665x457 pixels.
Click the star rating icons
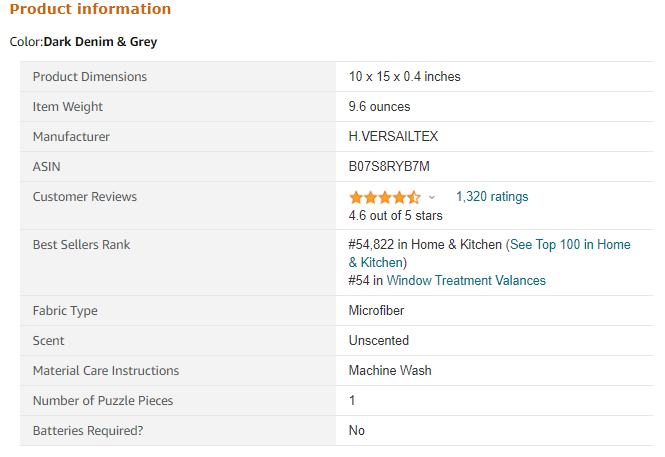point(385,197)
